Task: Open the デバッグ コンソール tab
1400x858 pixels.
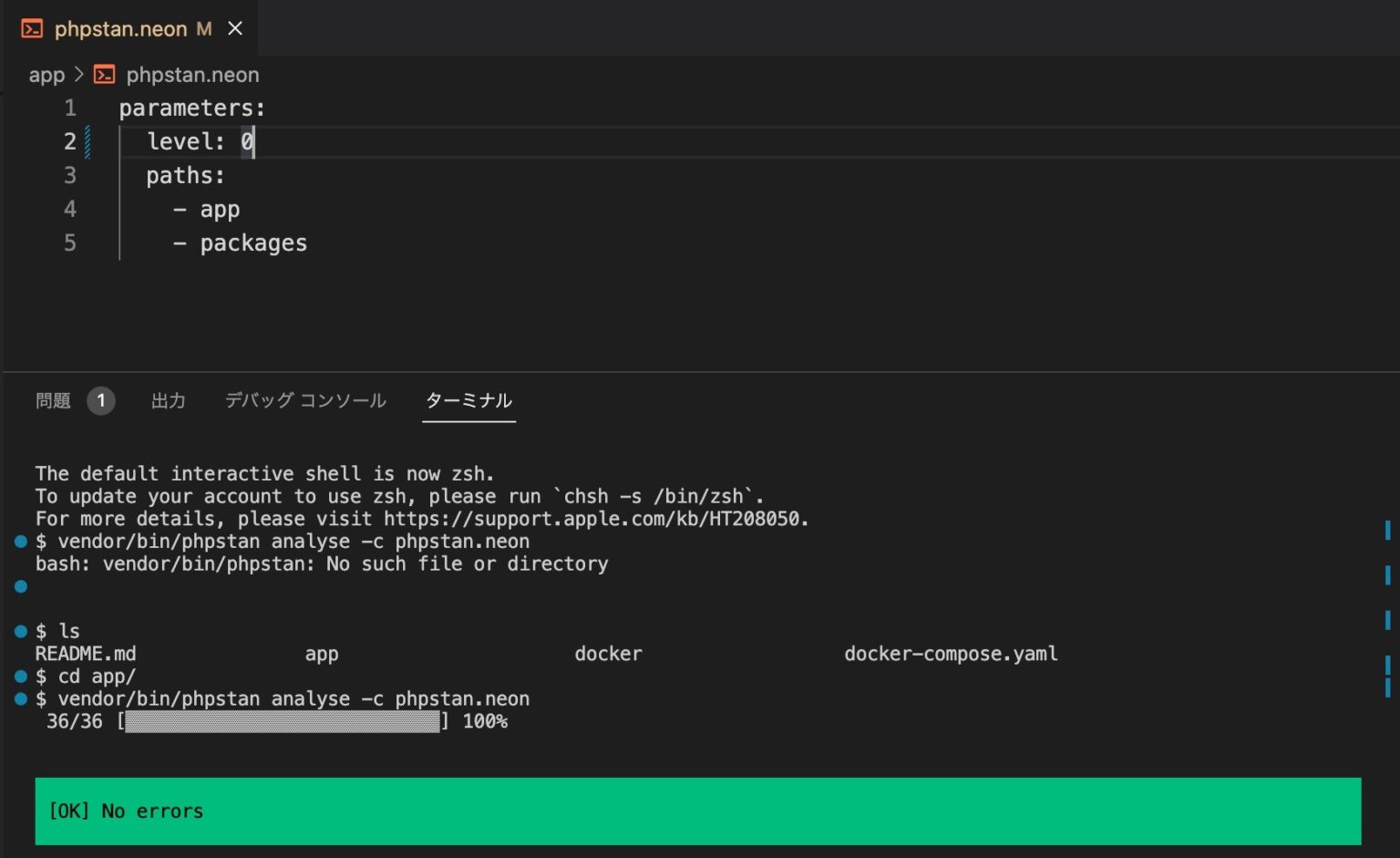Action: tap(305, 400)
